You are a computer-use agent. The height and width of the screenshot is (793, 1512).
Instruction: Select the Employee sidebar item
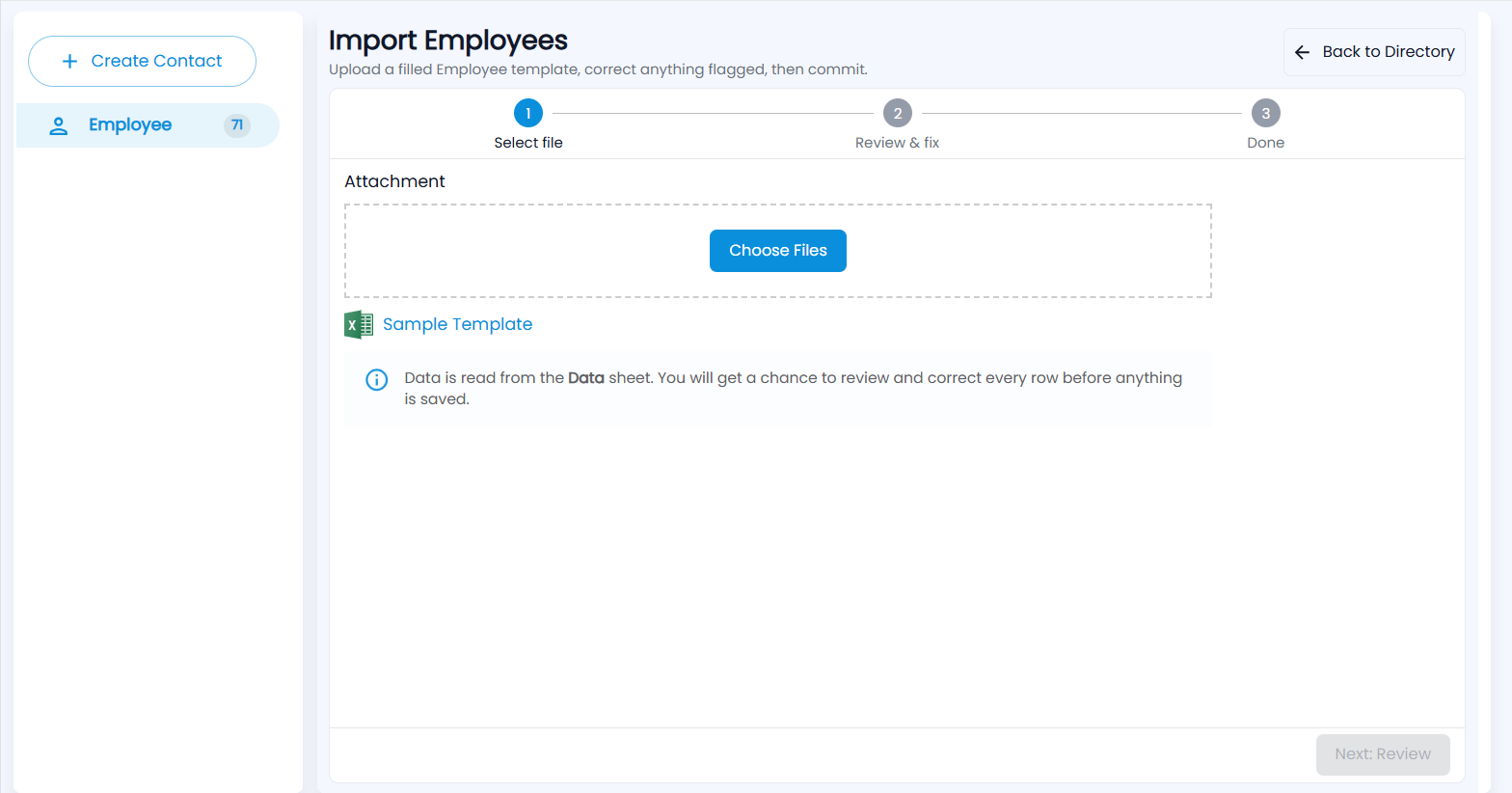(148, 125)
